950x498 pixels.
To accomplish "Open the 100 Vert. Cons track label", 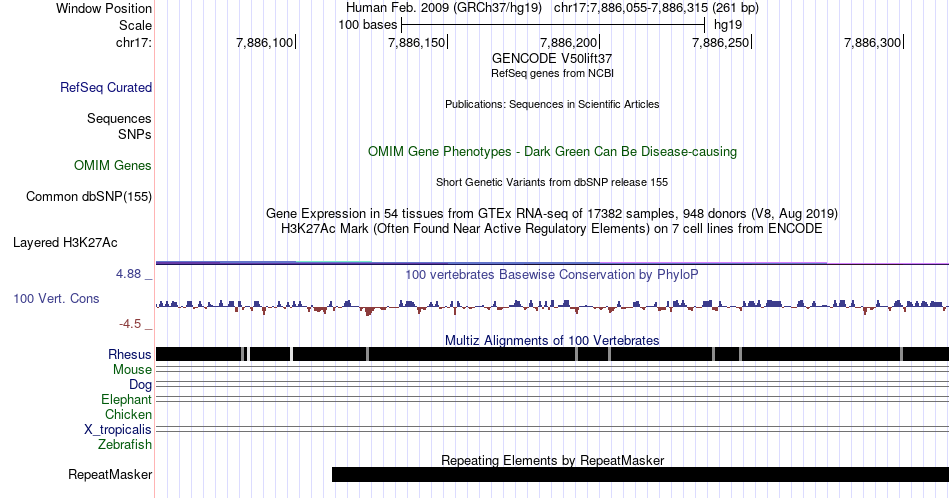I will pyautogui.click(x=56, y=298).
